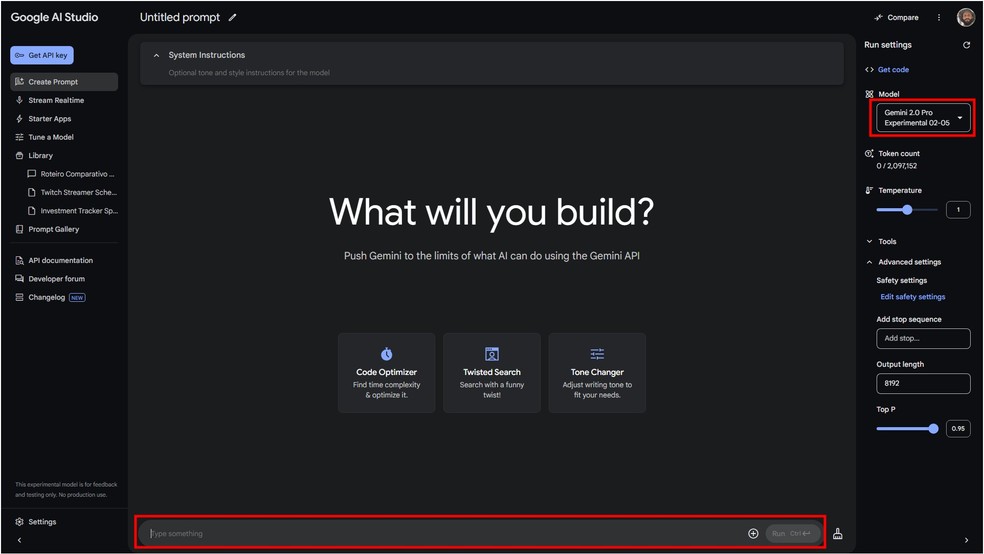Image resolution: width=984 pixels, height=554 pixels.
Task: Click the Get API key button
Action: (x=42, y=55)
